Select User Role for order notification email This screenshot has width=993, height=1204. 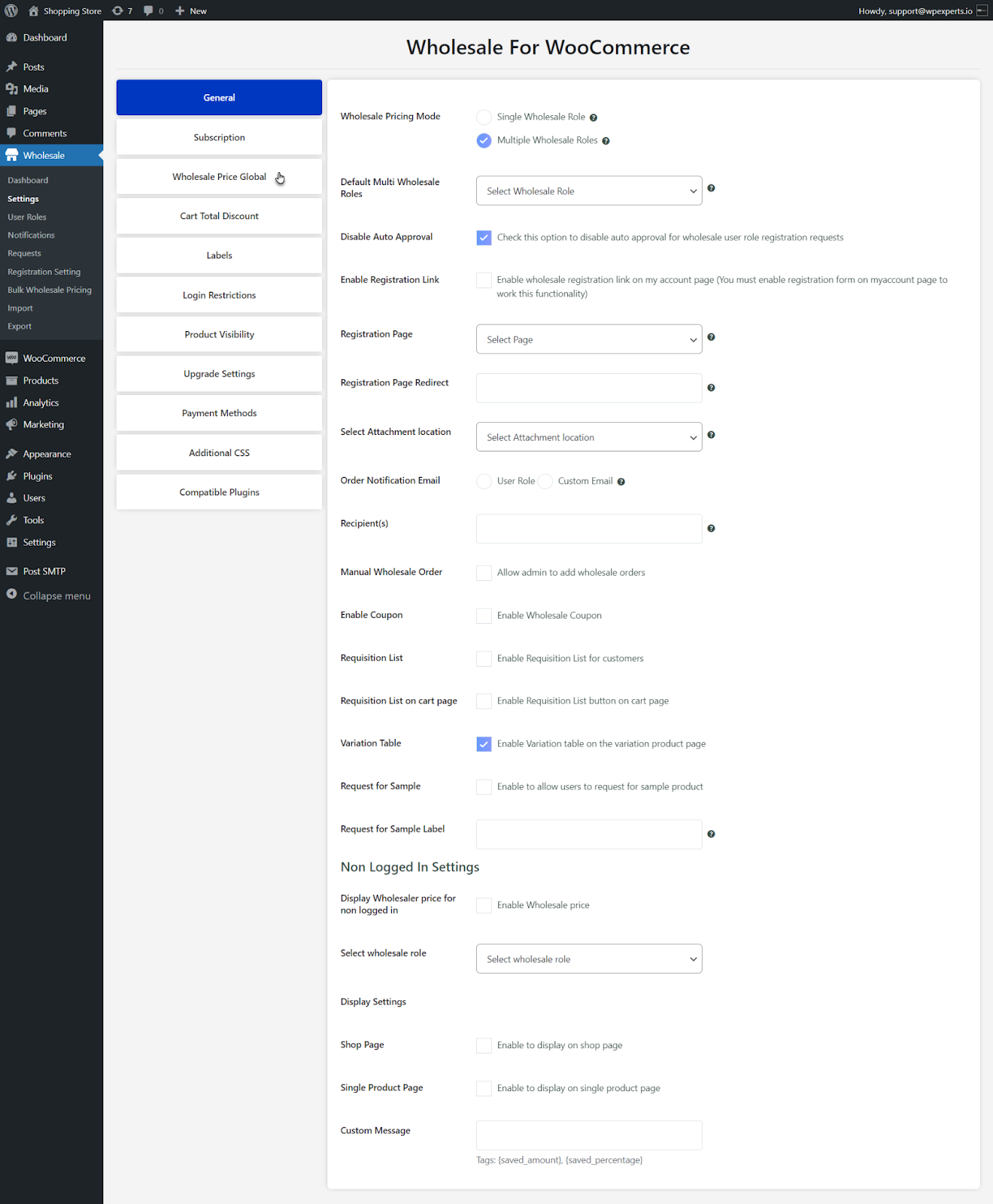click(484, 482)
